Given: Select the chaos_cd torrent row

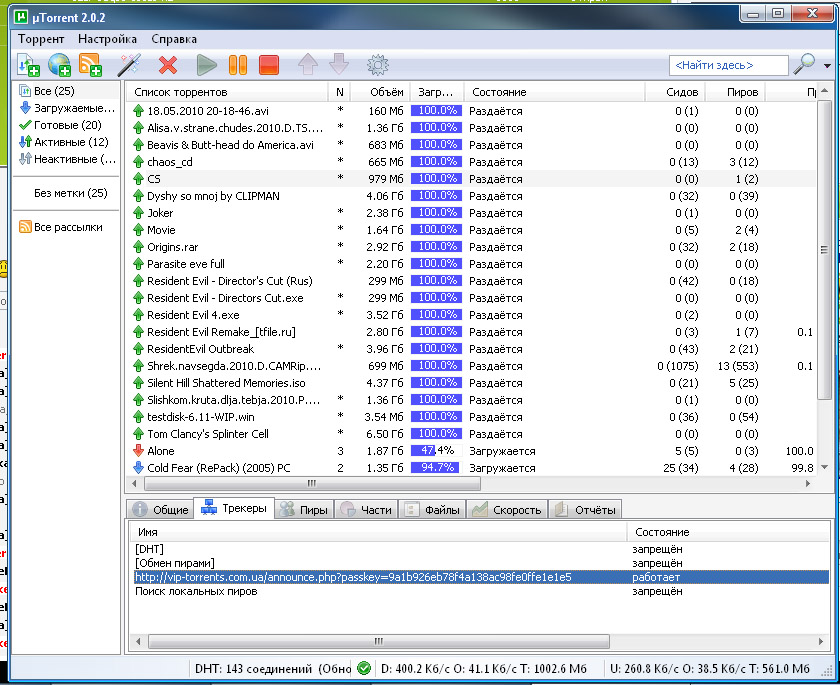Looking at the screenshot, I should (471, 162).
